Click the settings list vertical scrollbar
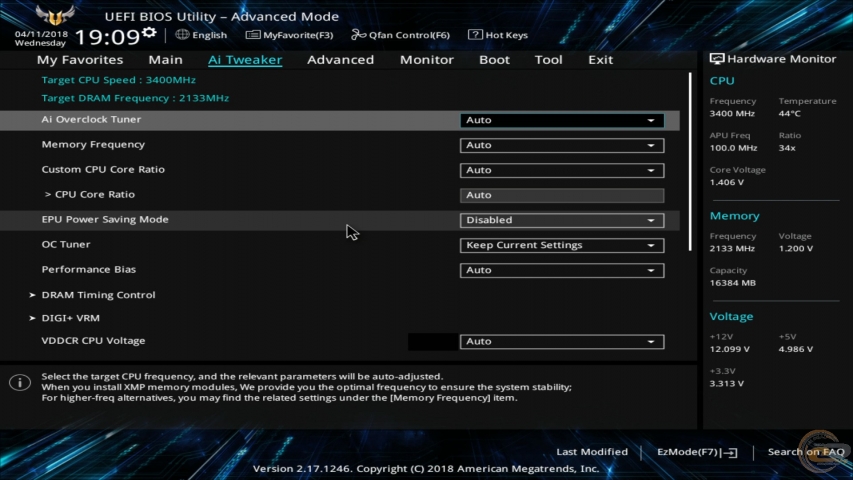 tap(690, 162)
